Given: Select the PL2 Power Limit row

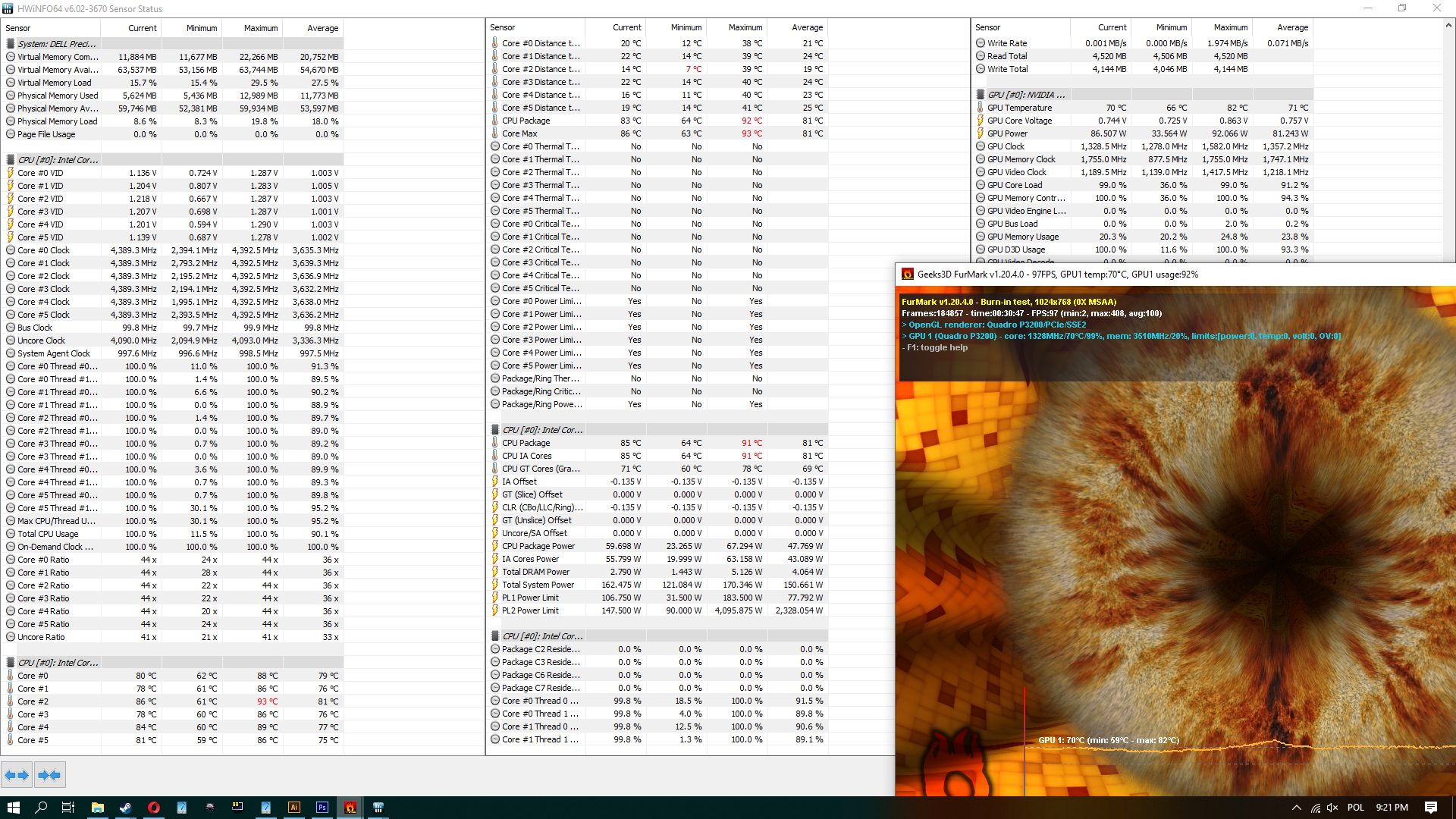Looking at the screenshot, I should coord(657,610).
